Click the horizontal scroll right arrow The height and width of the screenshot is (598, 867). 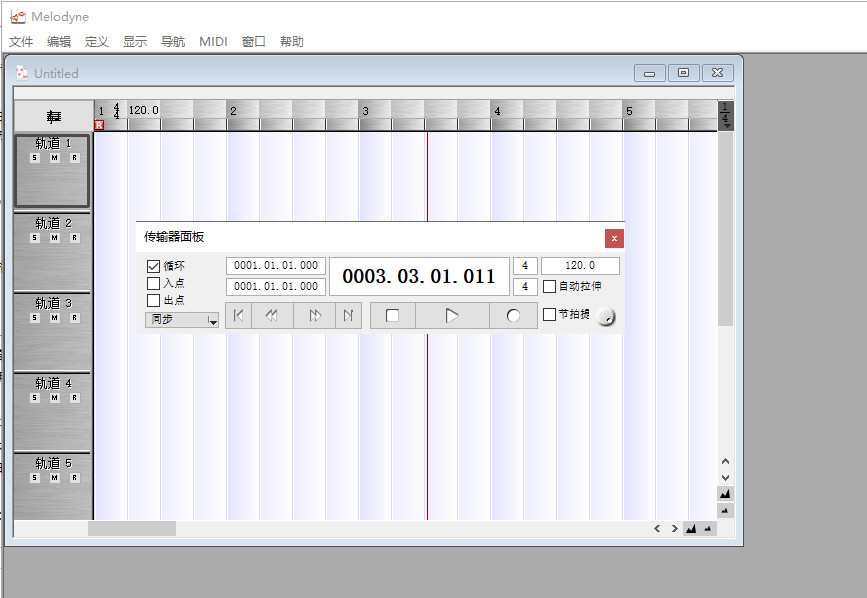point(674,529)
